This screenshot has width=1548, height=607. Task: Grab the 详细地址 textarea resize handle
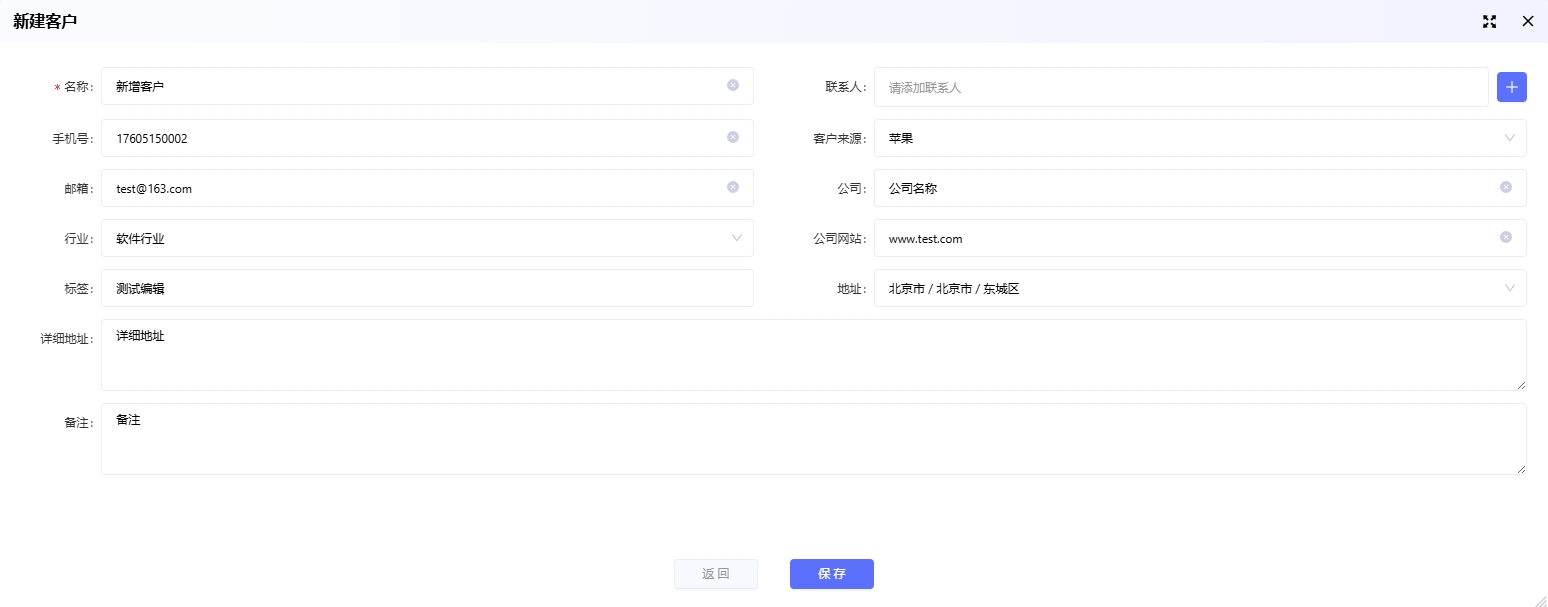pyautogui.click(x=1521, y=385)
